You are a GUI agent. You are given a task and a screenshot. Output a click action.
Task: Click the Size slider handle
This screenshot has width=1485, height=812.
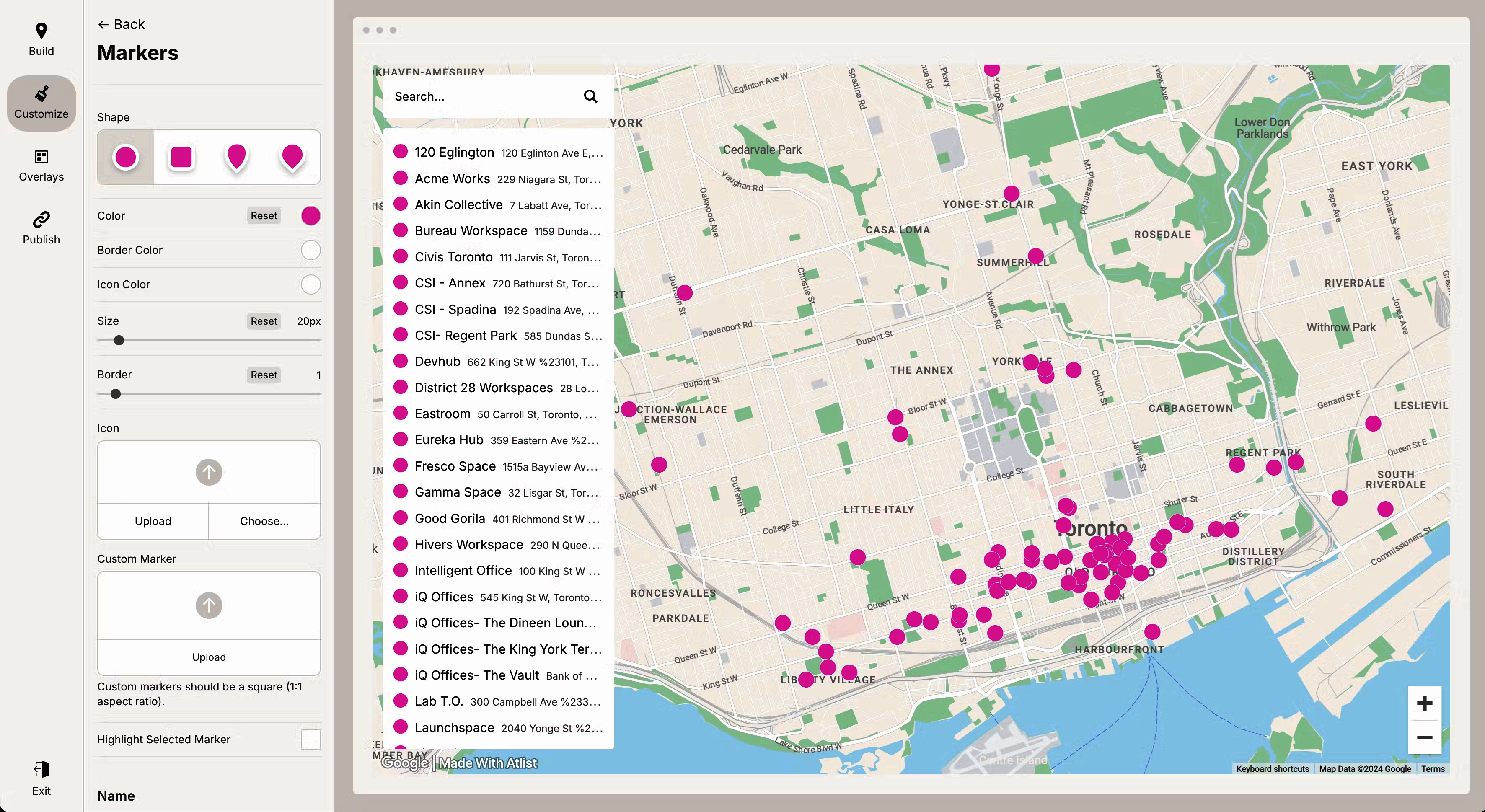click(119, 340)
